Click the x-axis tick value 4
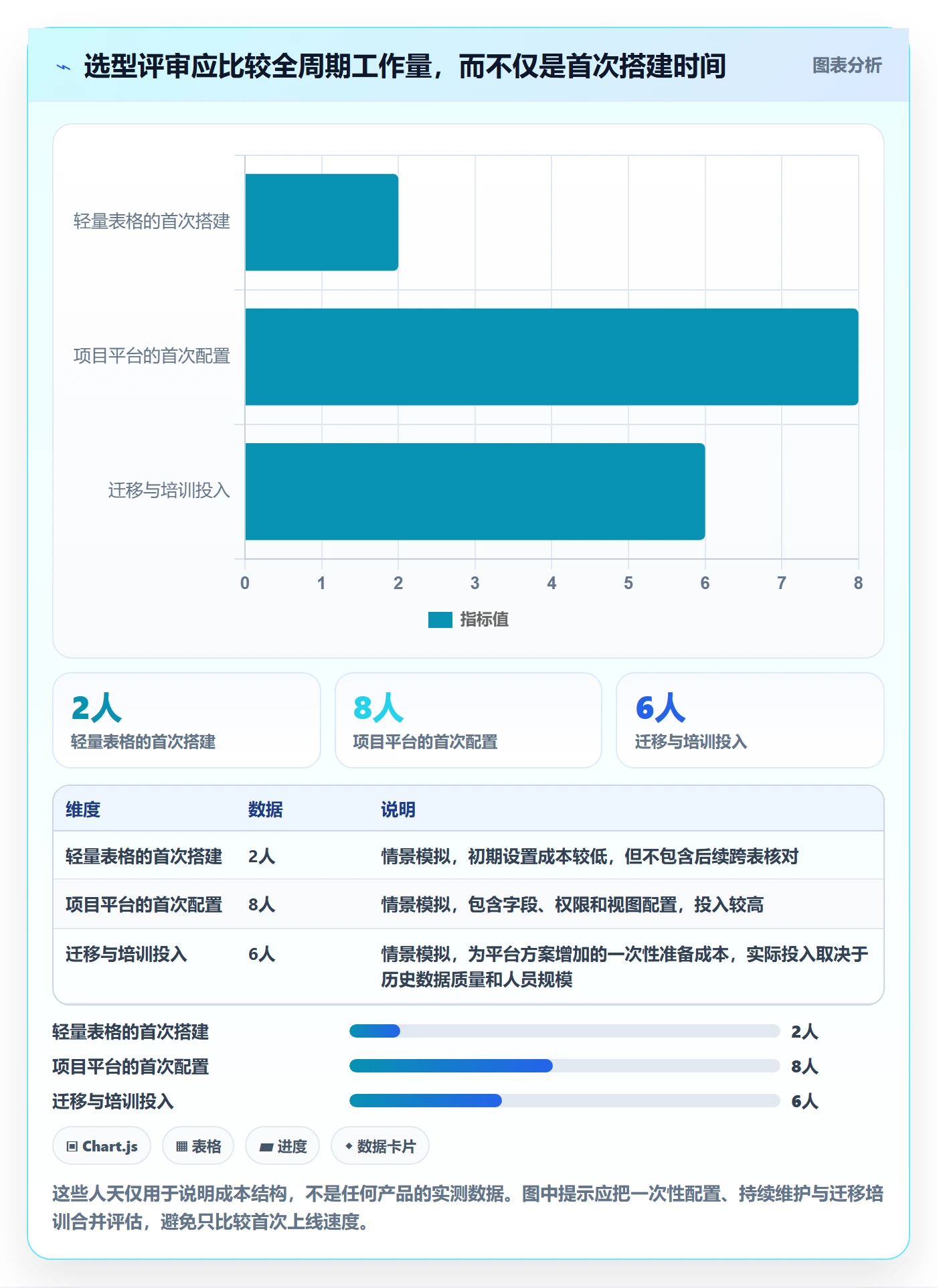 pyautogui.click(x=551, y=583)
